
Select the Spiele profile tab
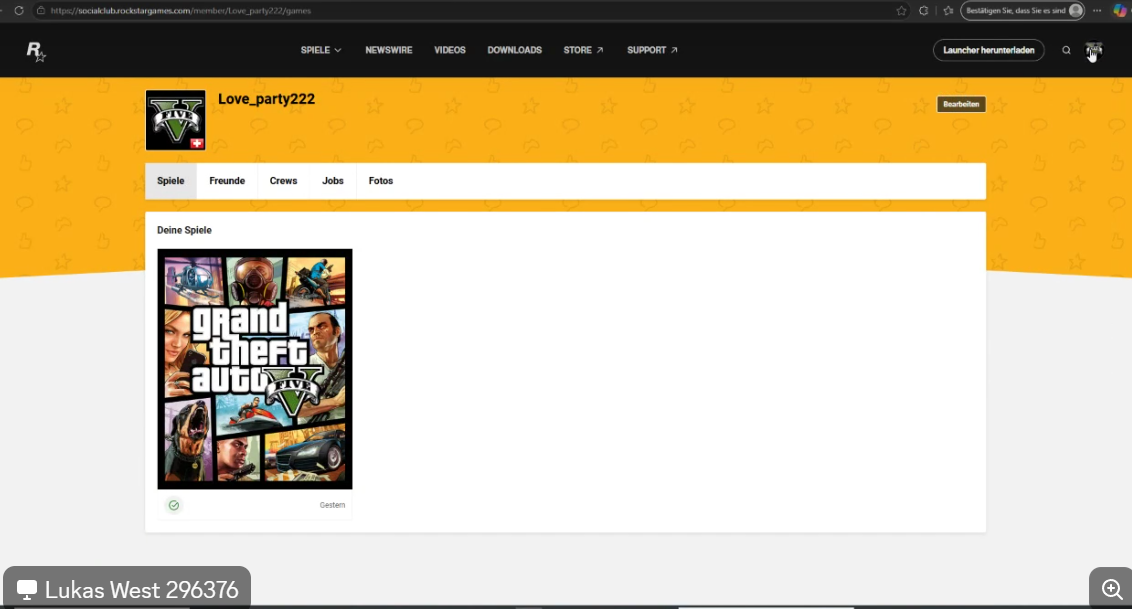click(x=171, y=181)
